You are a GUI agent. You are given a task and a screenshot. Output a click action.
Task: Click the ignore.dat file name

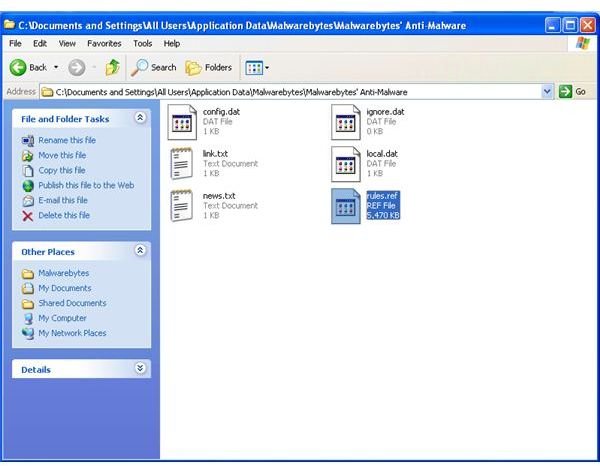pyautogui.click(x=385, y=112)
